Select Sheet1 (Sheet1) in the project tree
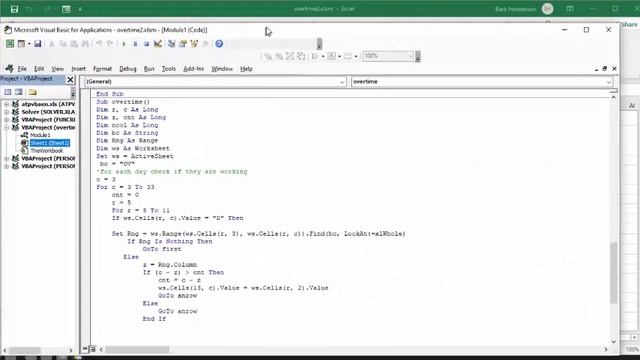The width and height of the screenshot is (640, 360). point(50,143)
